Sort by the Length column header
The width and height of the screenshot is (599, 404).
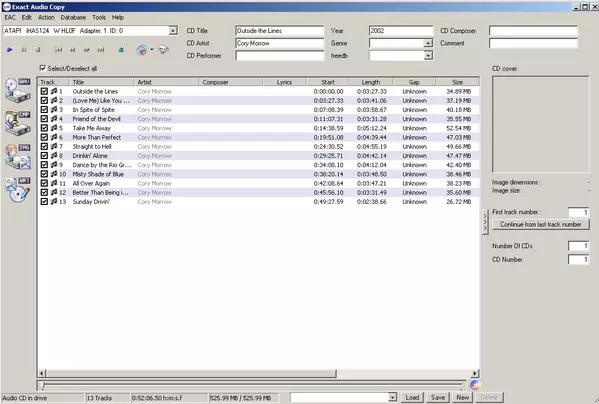[x=371, y=82]
